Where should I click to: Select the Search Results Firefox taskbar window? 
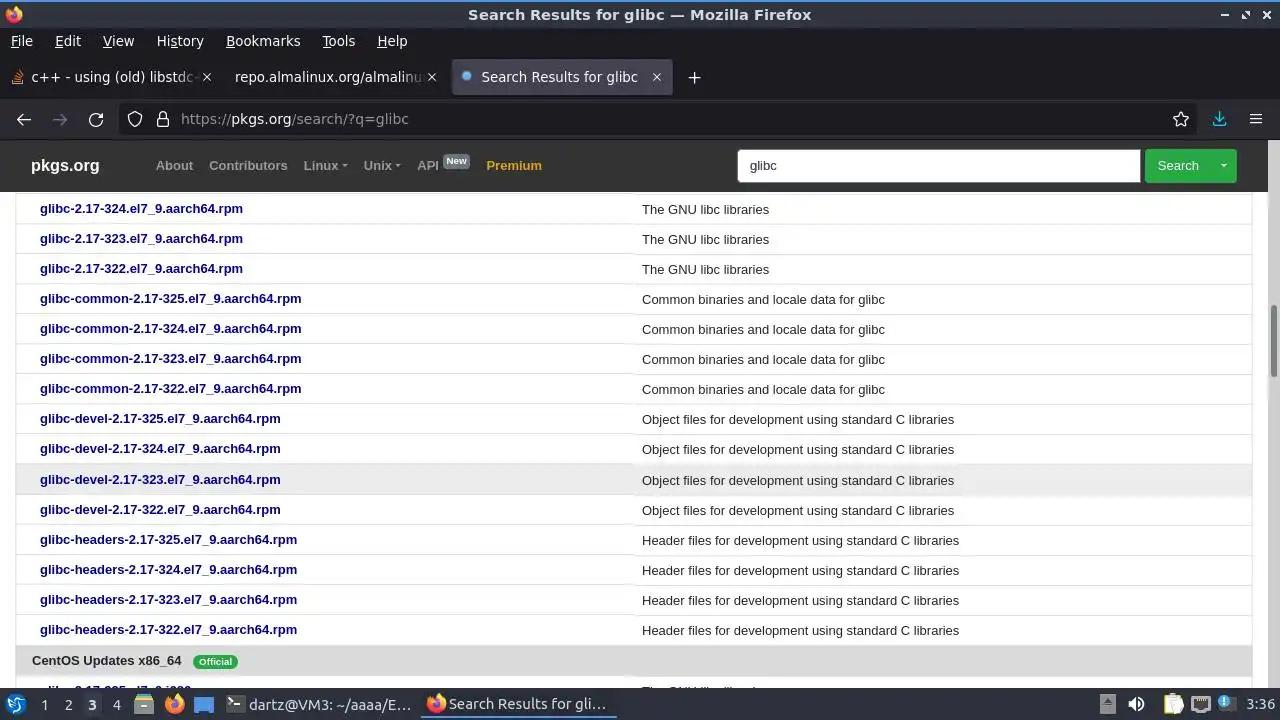tap(517, 704)
